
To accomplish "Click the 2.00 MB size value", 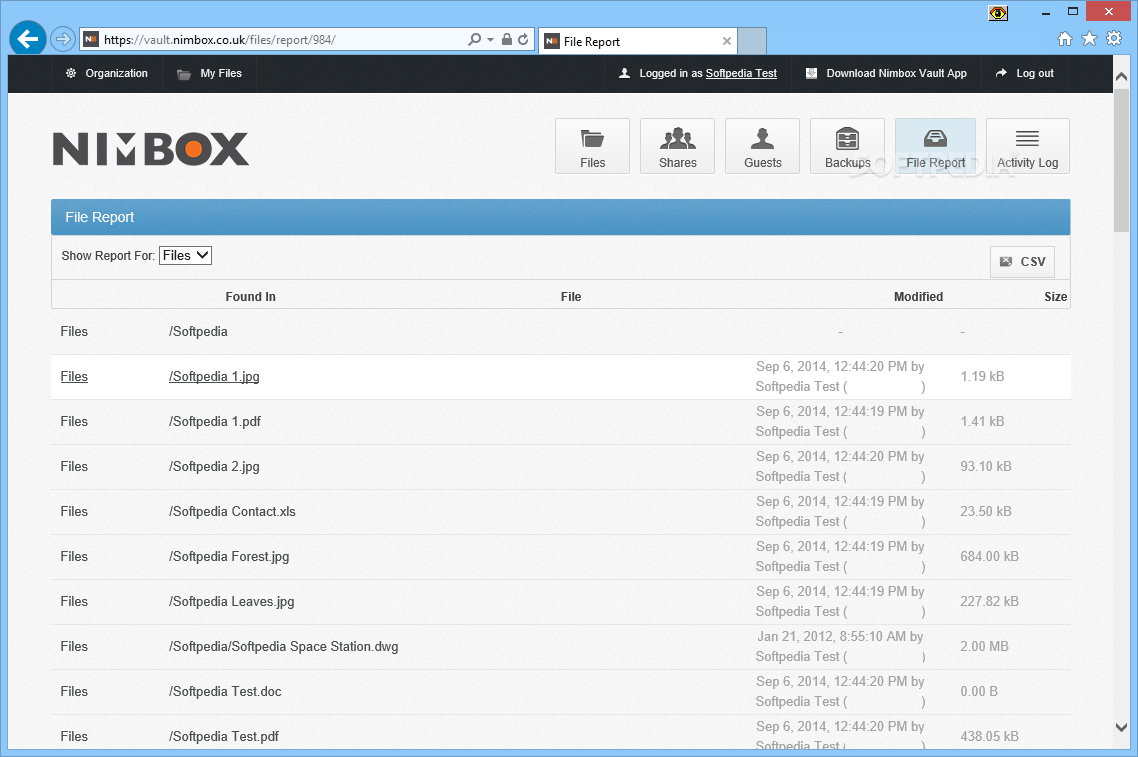I will coord(984,647).
